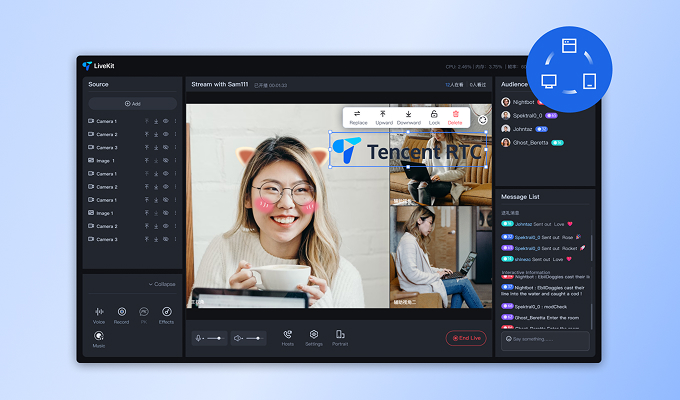Toggle visibility of bottommost Camera 2 source
The width and height of the screenshot is (680, 400).
click(166, 226)
